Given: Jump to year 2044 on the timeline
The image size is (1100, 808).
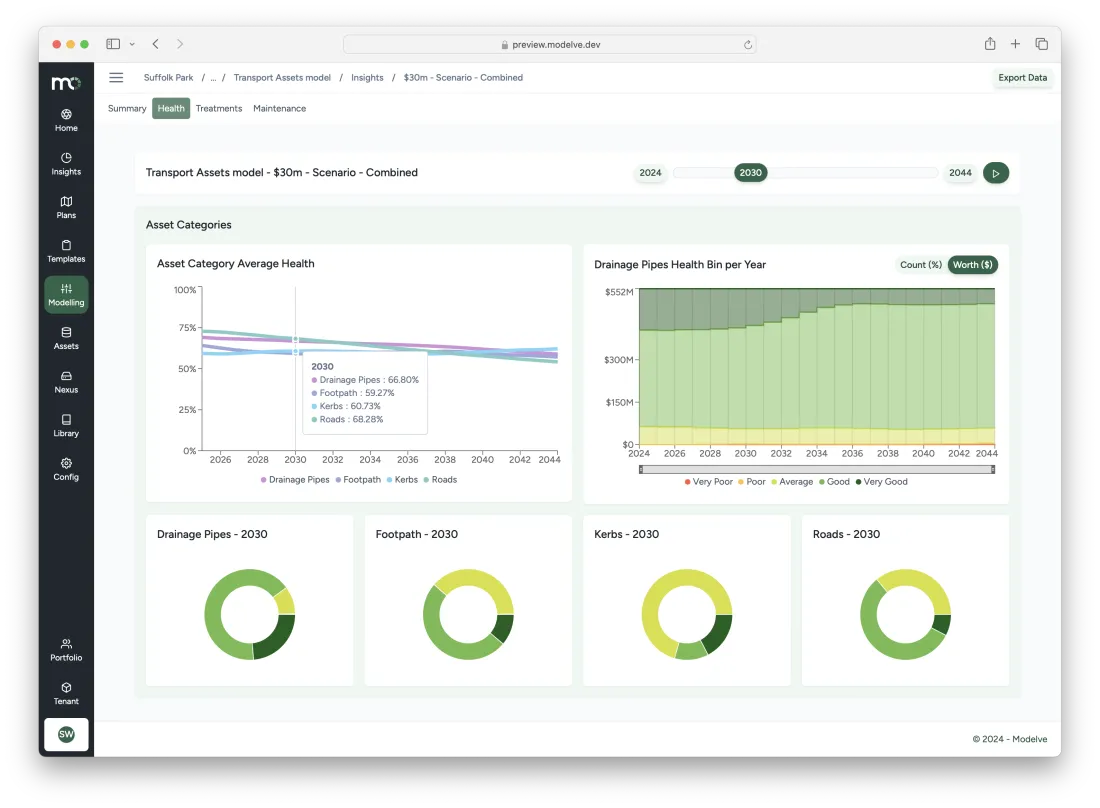Looking at the screenshot, I should tap(960, 173).
